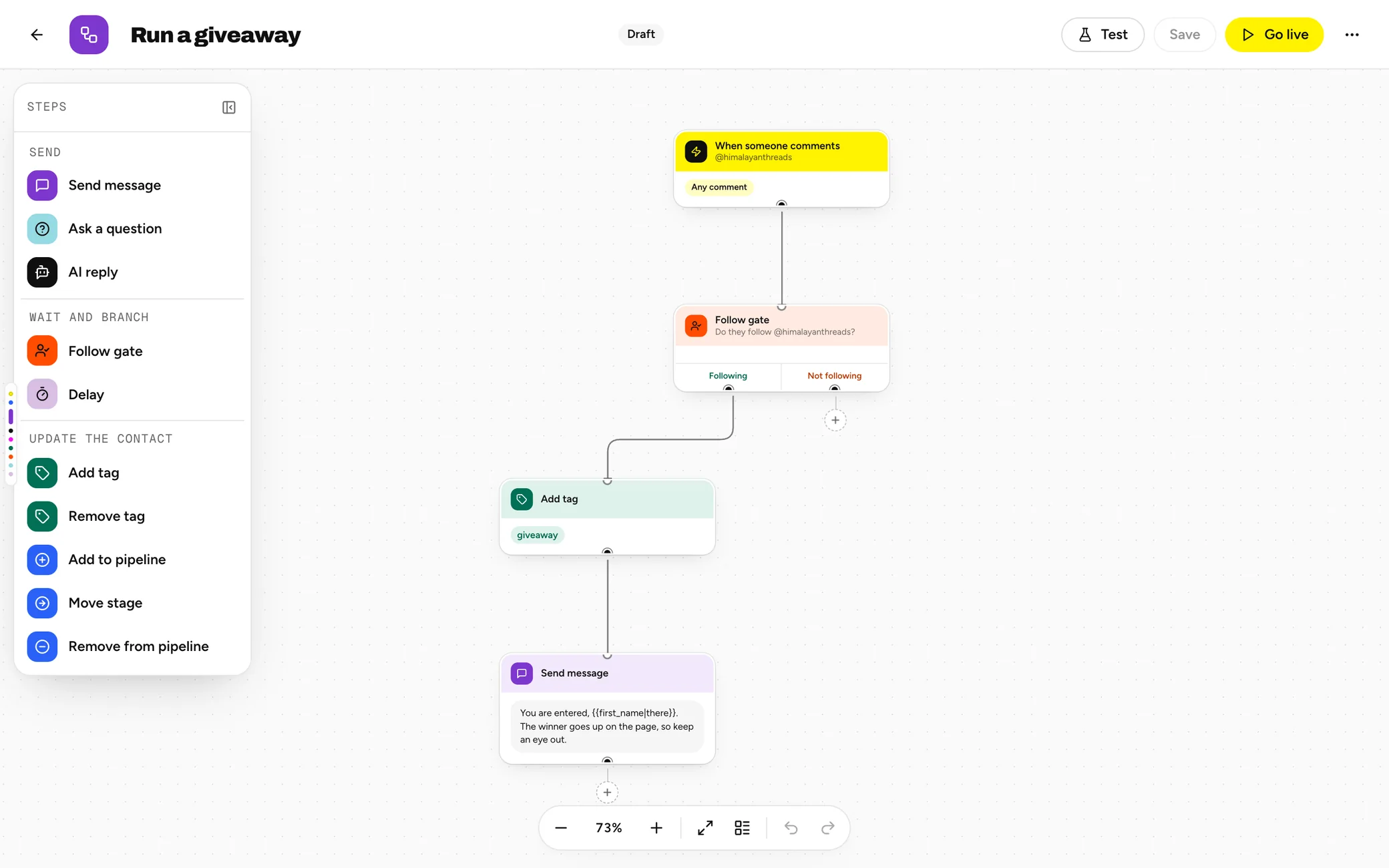Pick the Add to pipeline step

(x=132, y=560)
